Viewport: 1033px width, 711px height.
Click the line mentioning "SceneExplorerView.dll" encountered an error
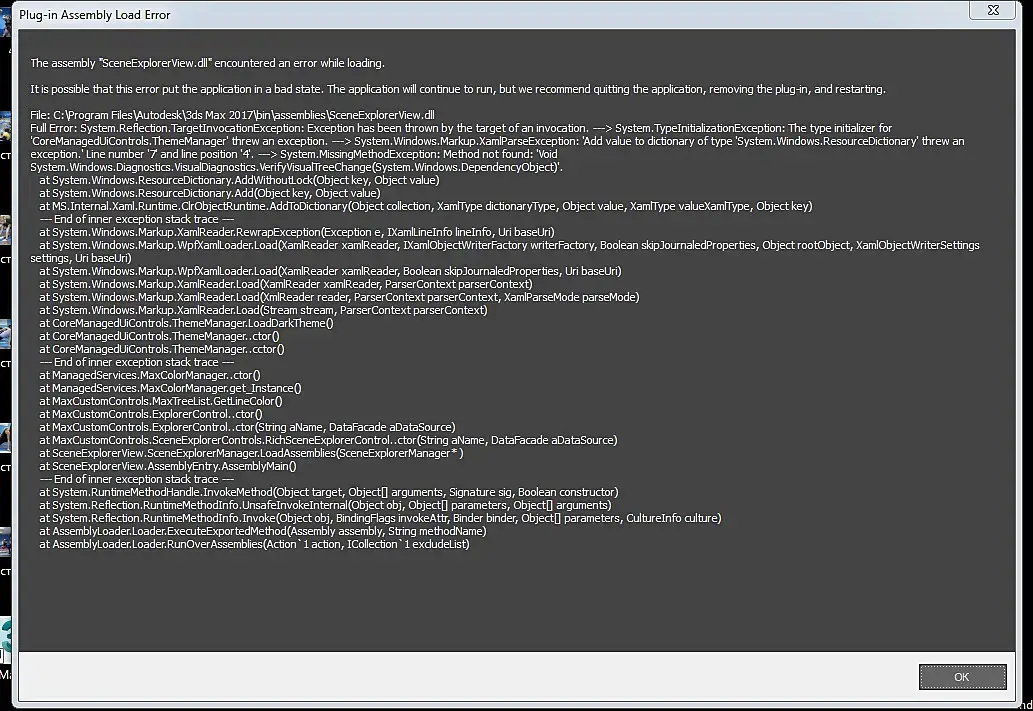pos(208,63)
